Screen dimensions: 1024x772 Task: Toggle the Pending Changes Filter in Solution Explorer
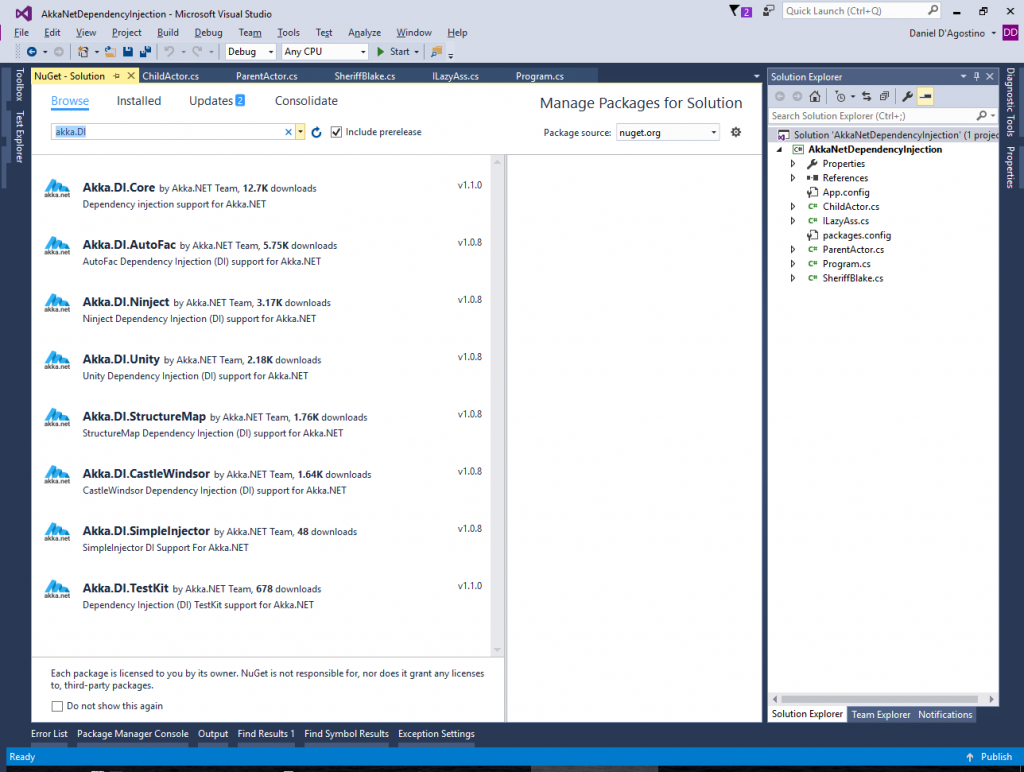click(x=840, y=96)
